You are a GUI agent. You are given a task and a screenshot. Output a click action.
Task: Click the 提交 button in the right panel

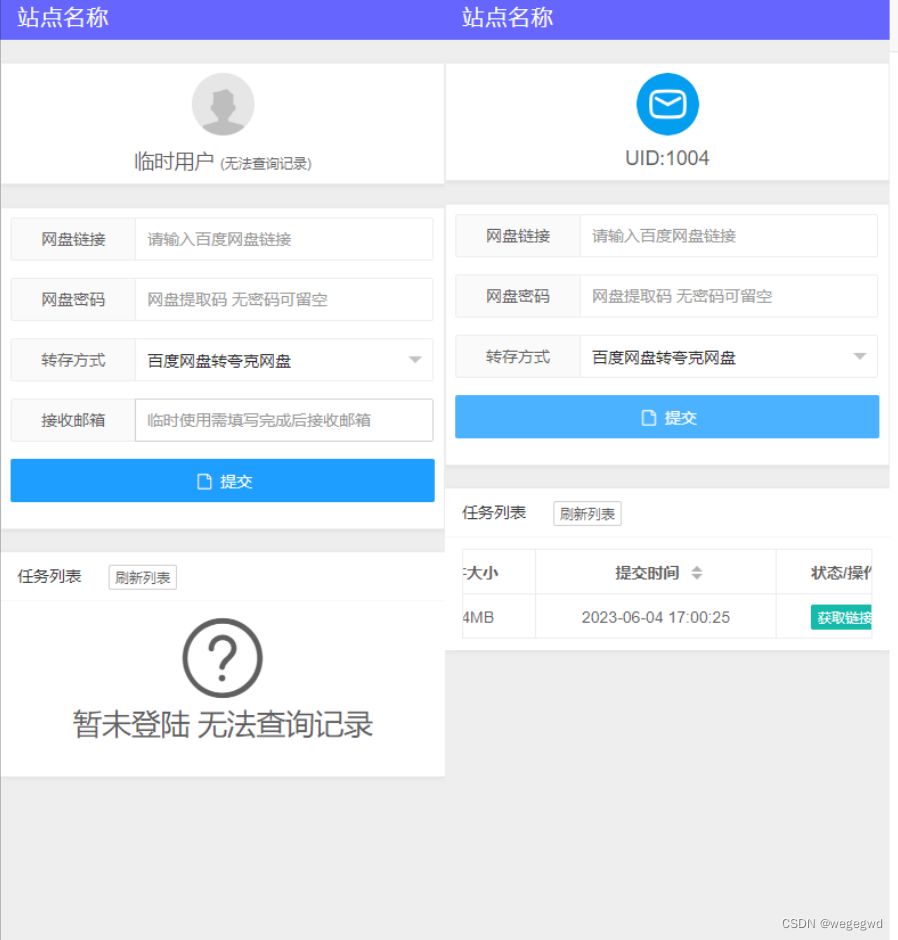667,417
